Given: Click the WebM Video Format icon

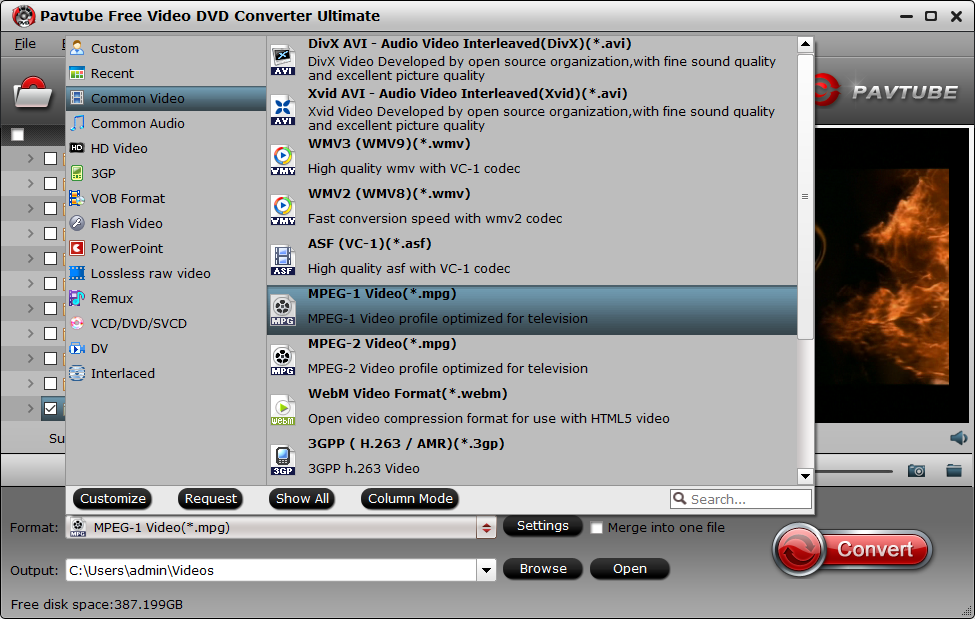Looking at the screenshot, I should 283,409.
